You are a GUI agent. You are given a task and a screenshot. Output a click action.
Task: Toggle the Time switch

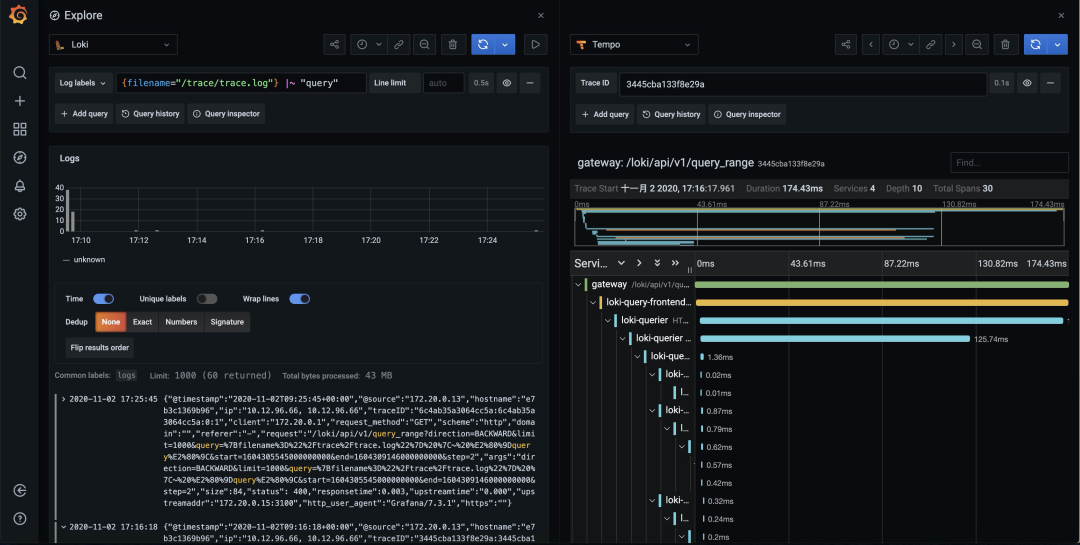point(103,298)
